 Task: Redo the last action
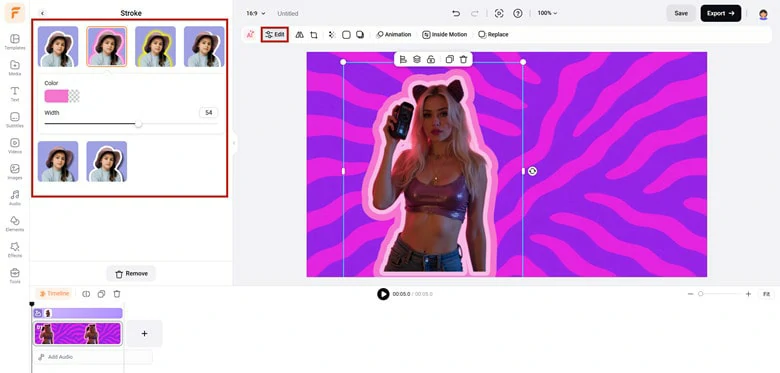[475, 13]
